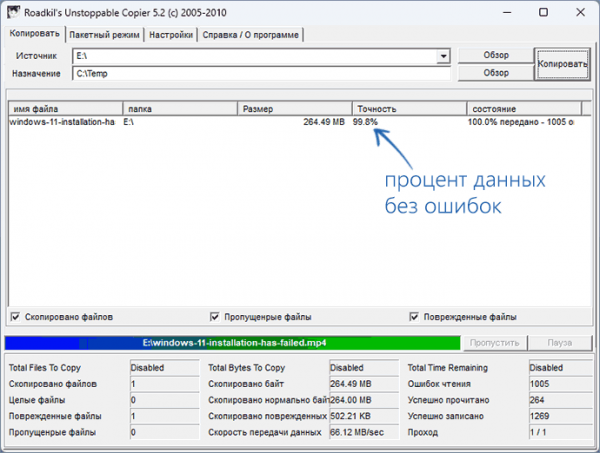
Task: Click Ошибок чтения value 1005
Action: [561, 384]
